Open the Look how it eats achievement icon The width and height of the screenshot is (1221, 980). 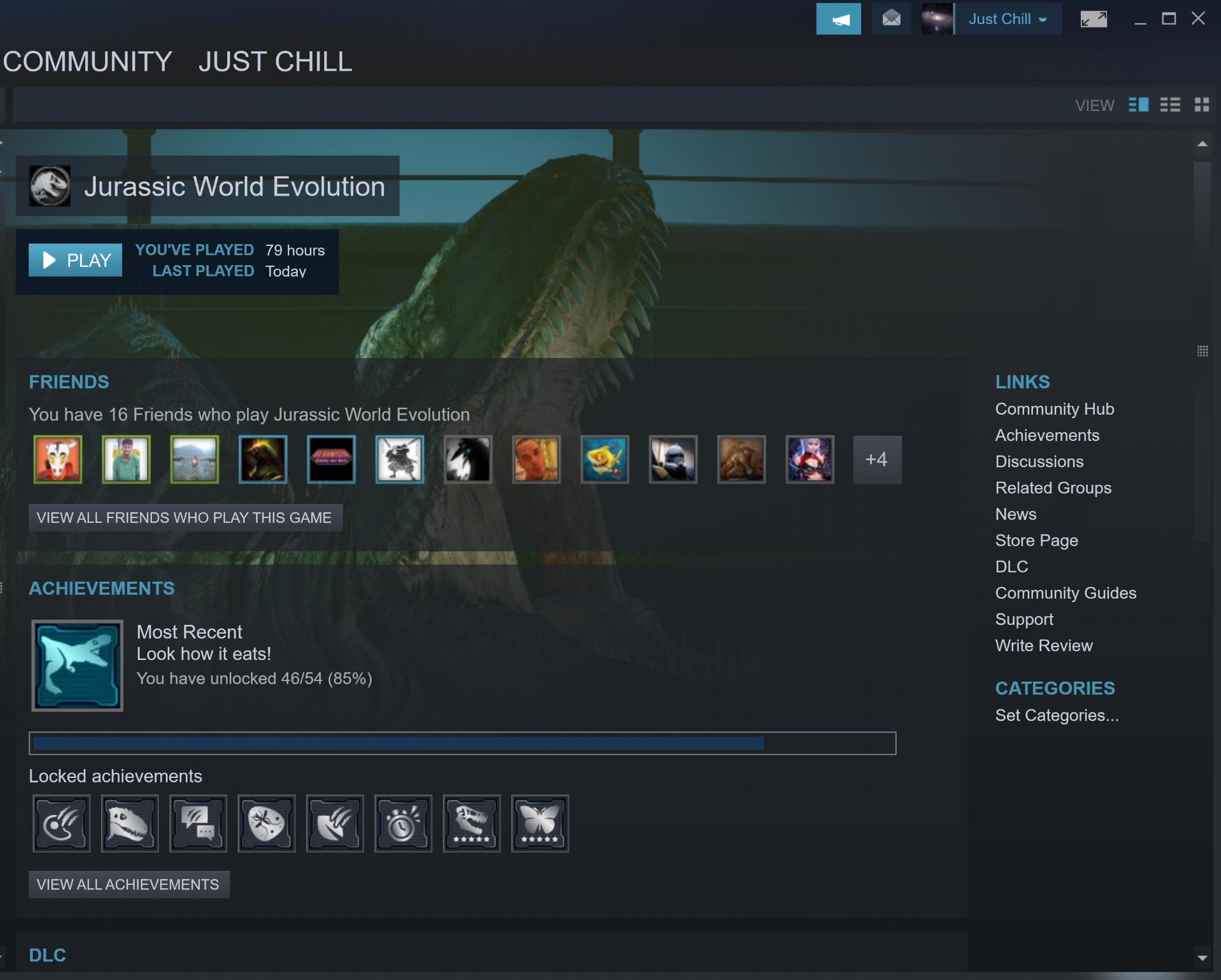77,665
